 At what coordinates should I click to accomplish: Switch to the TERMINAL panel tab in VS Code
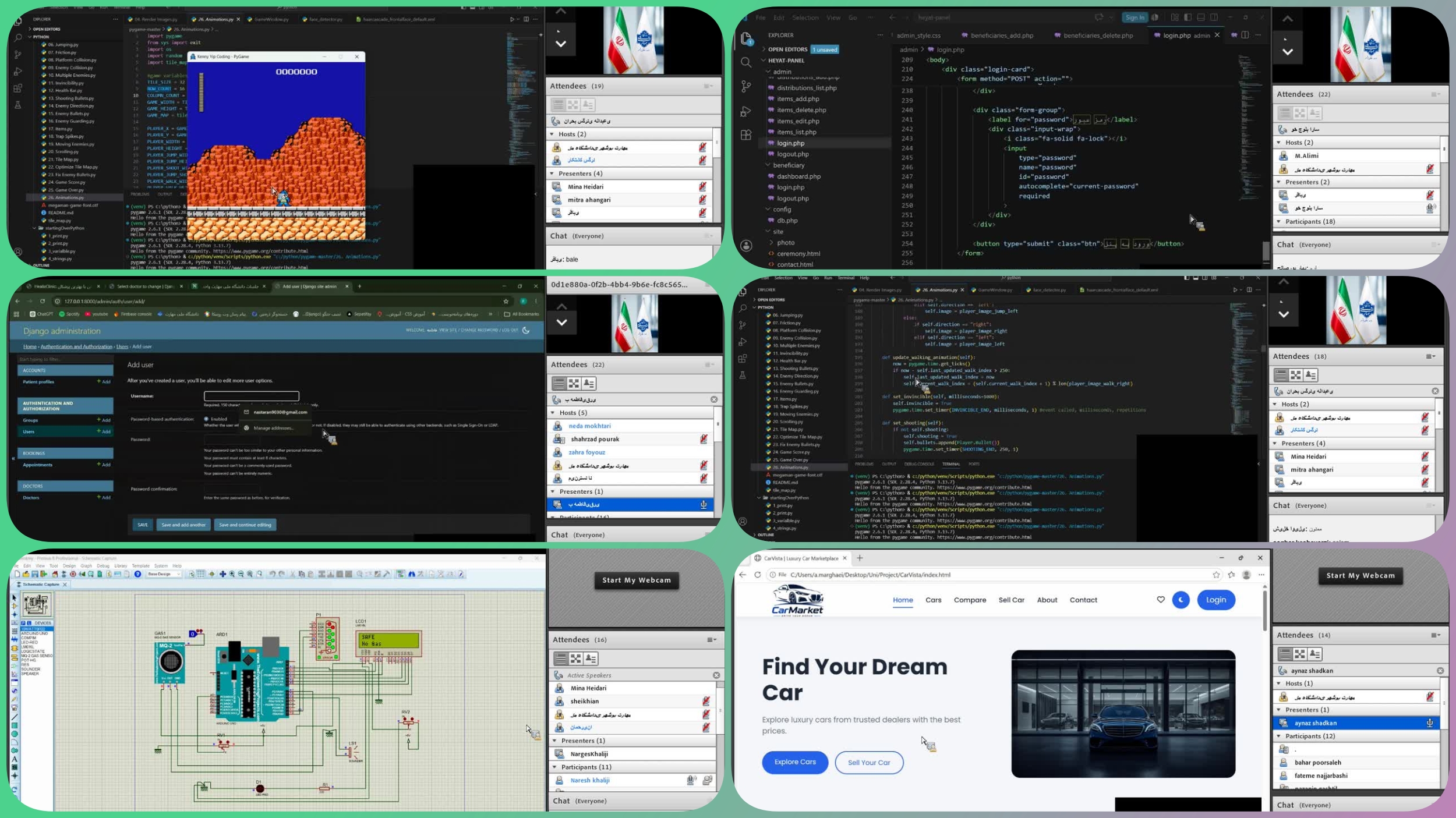pos(950,464)
